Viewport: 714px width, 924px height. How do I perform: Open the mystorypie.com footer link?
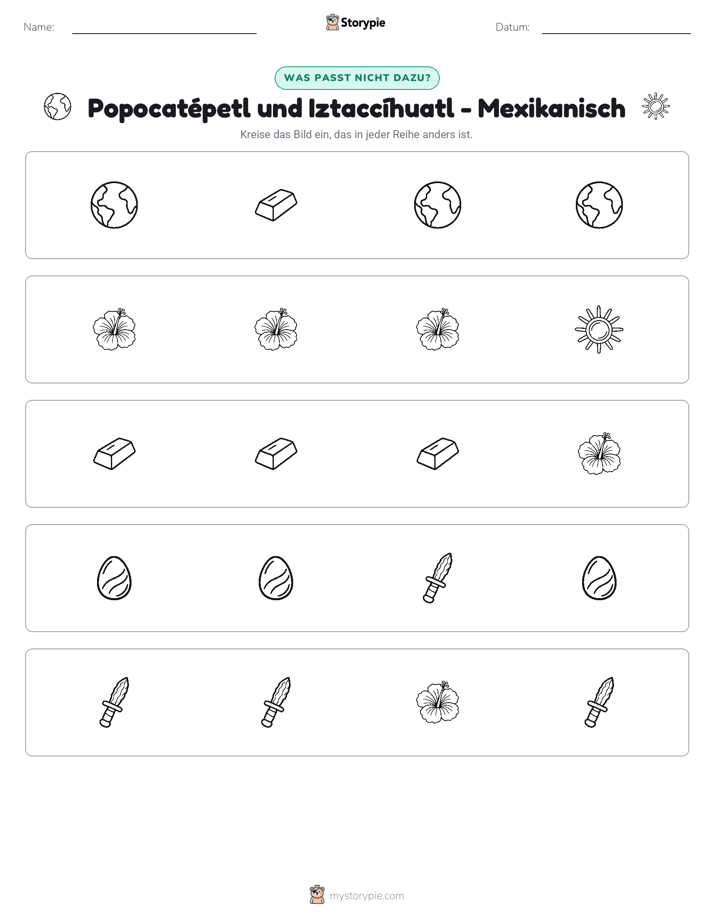pyautogui.click(x=366, y=896)
